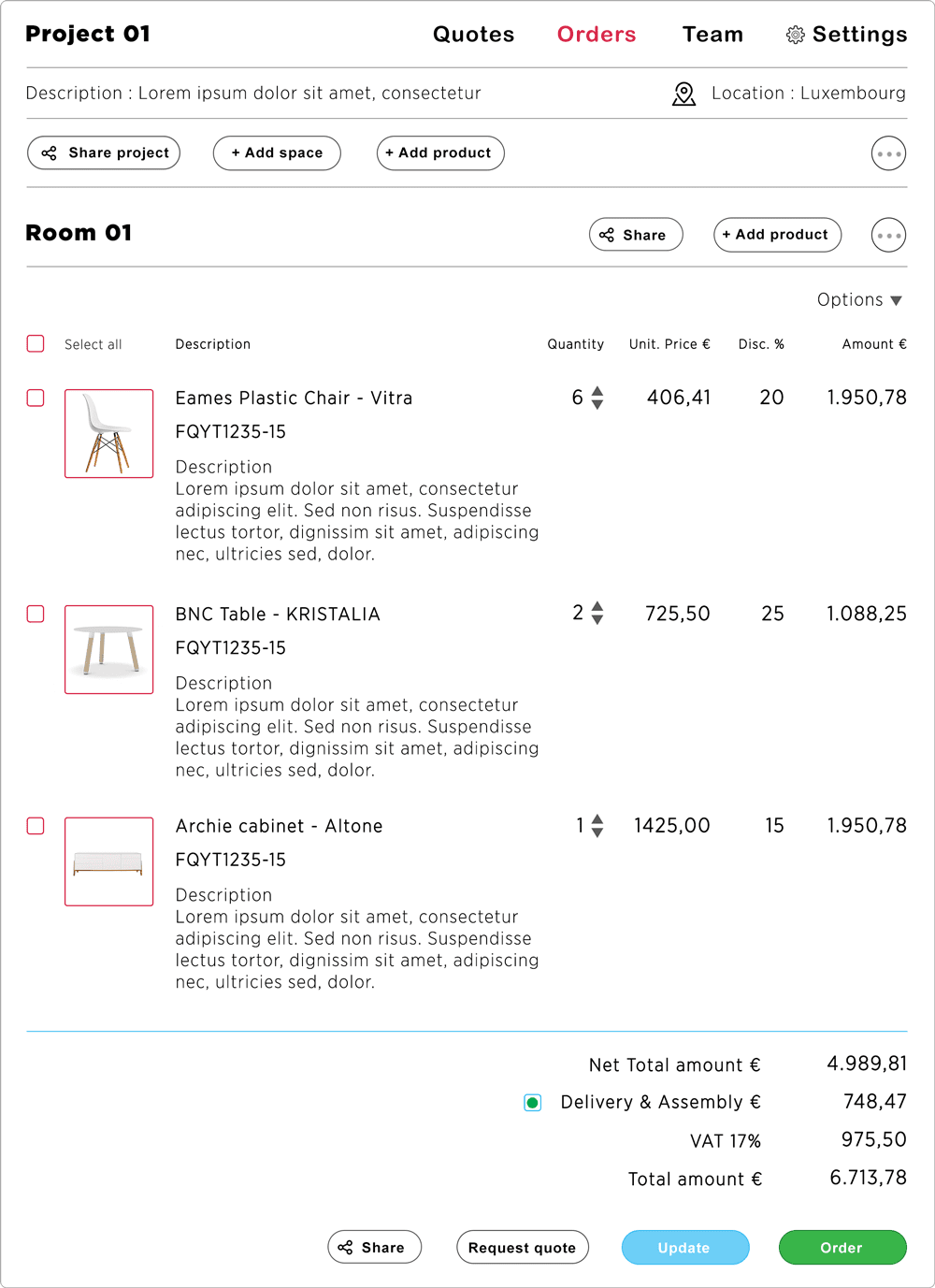Click the Order button
Image resolution: width=935 pixels, height=1288 pixels.
[x=841, y=1247]
